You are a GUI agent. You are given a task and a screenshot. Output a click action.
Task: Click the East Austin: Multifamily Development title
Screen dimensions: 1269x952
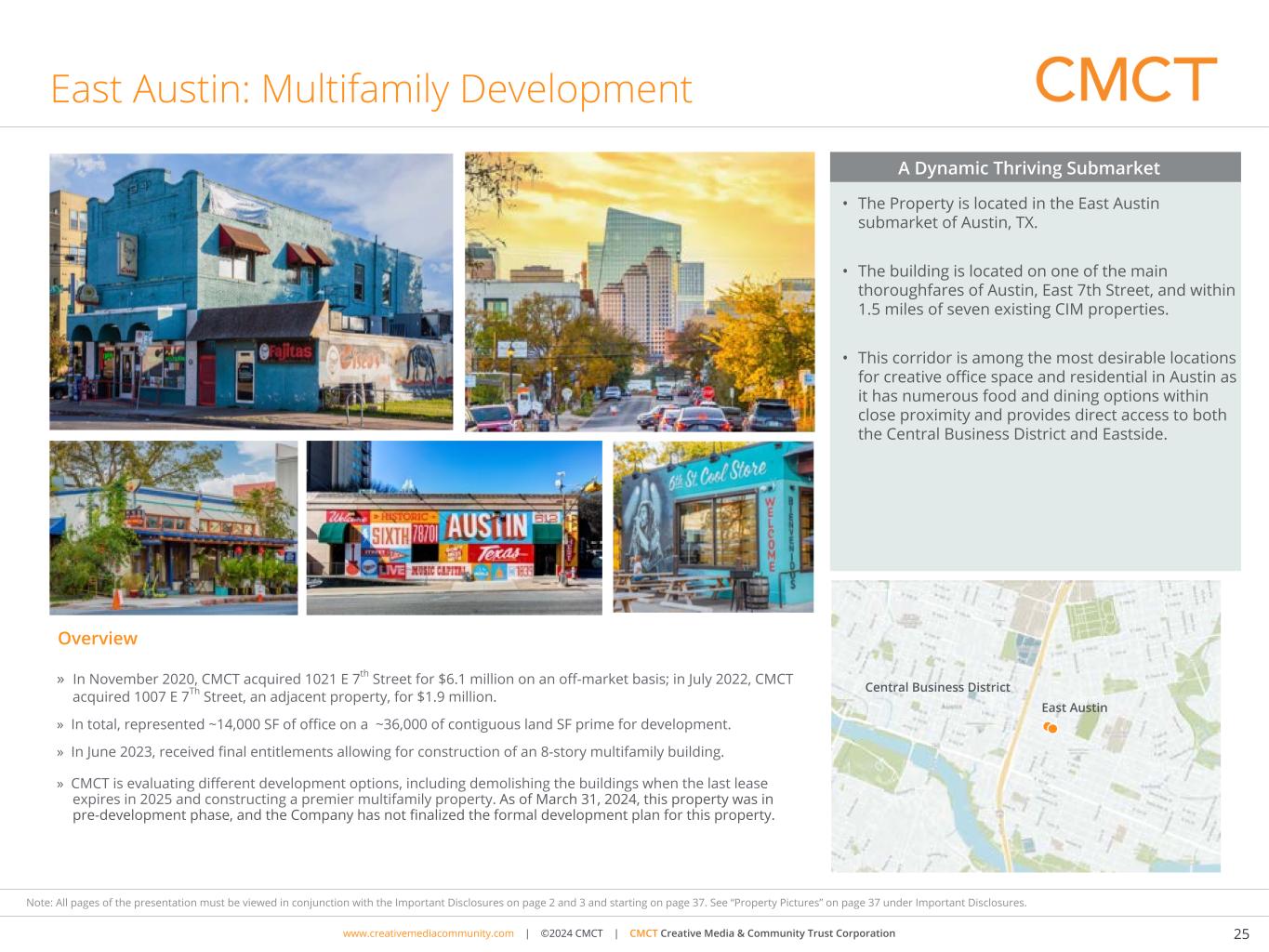[371, 89]
